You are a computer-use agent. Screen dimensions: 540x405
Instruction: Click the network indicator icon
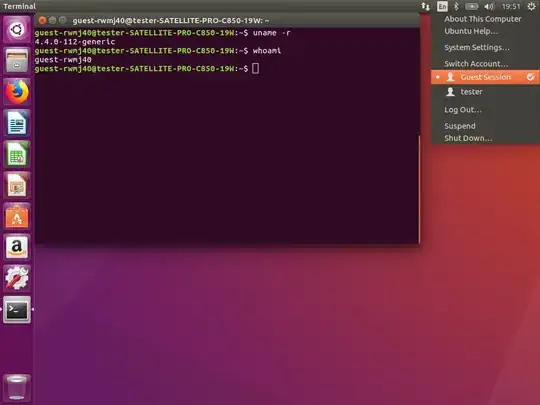click(426, 6)
